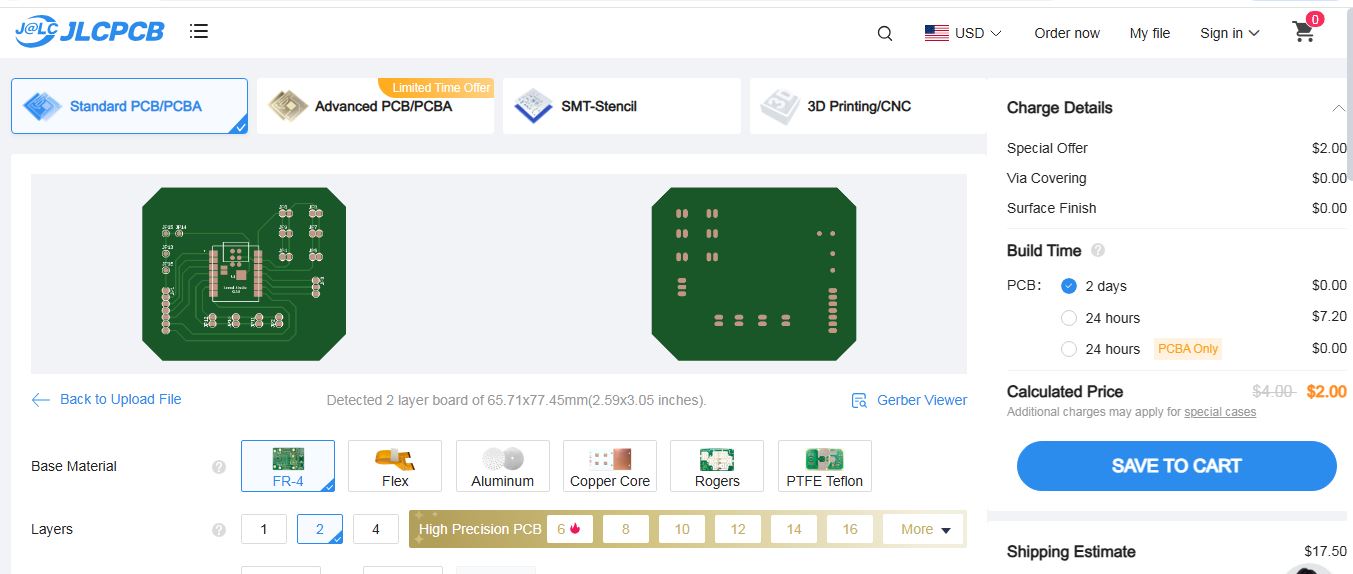The image size is (1353, 574).
Task: Click the fire icon on 6 layers
Action: pos(576,529)
